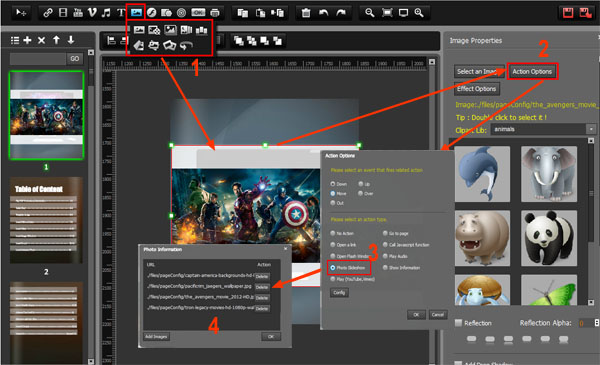Select the Text tool T icon
Screen dimensions: 600x365
[x=121, y=13]
